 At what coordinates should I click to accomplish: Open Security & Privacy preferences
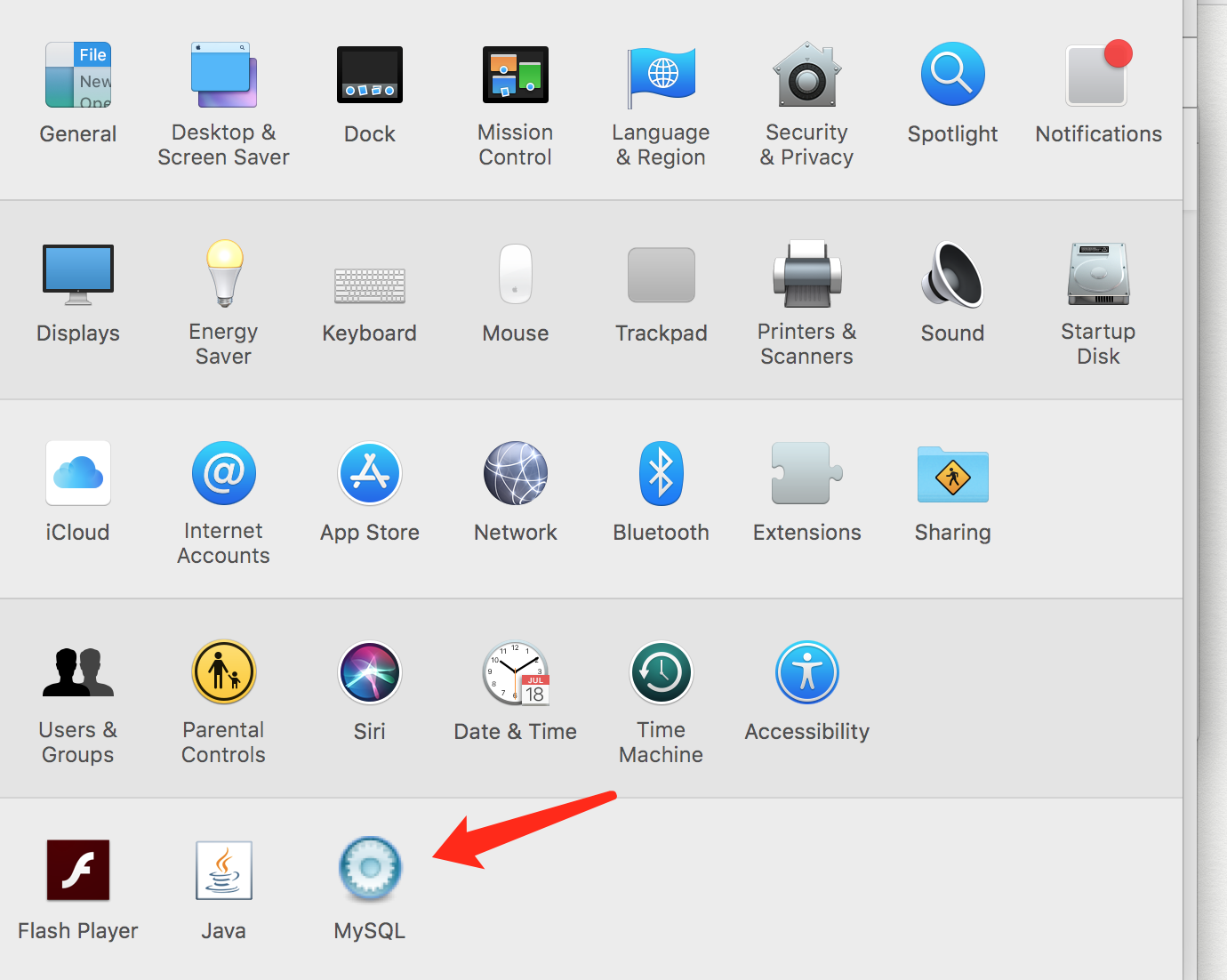(806, 75)
